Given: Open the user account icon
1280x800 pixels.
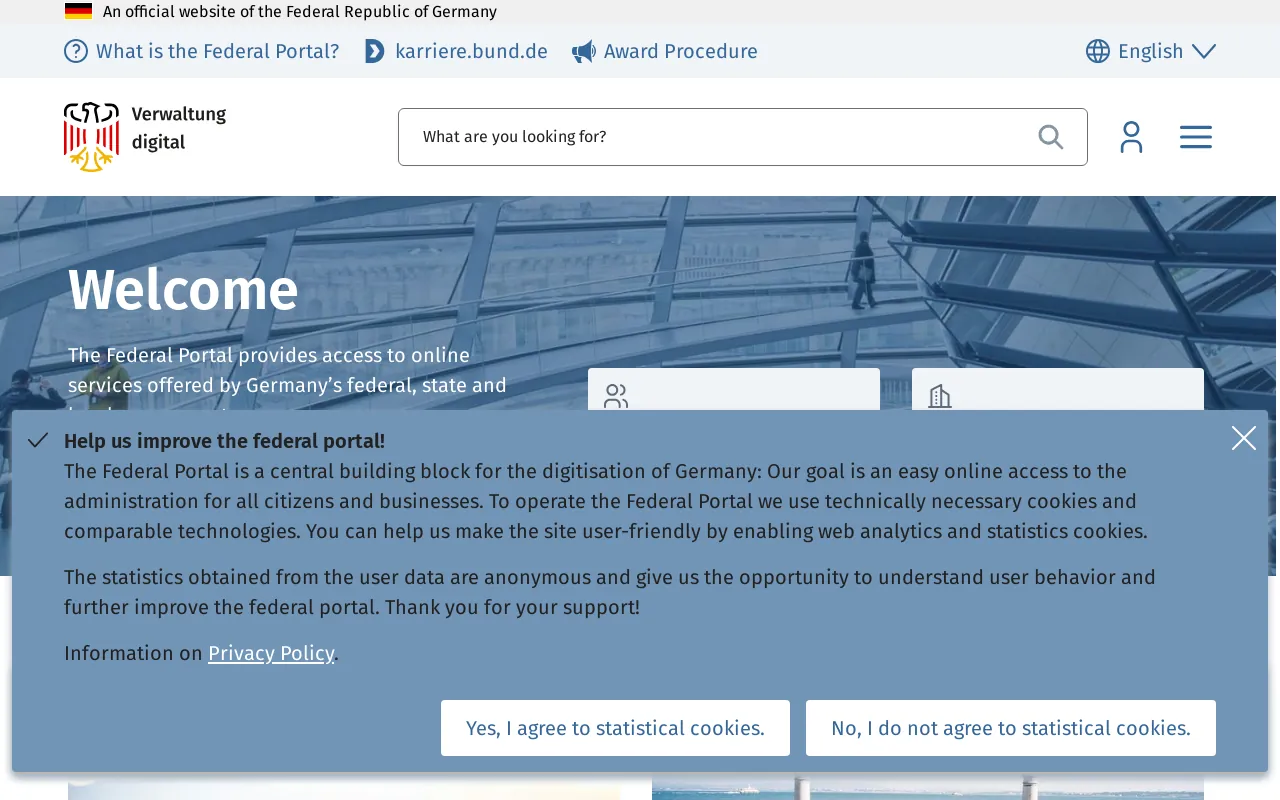Looking at the screenshot, I should tap(1131, 137).
